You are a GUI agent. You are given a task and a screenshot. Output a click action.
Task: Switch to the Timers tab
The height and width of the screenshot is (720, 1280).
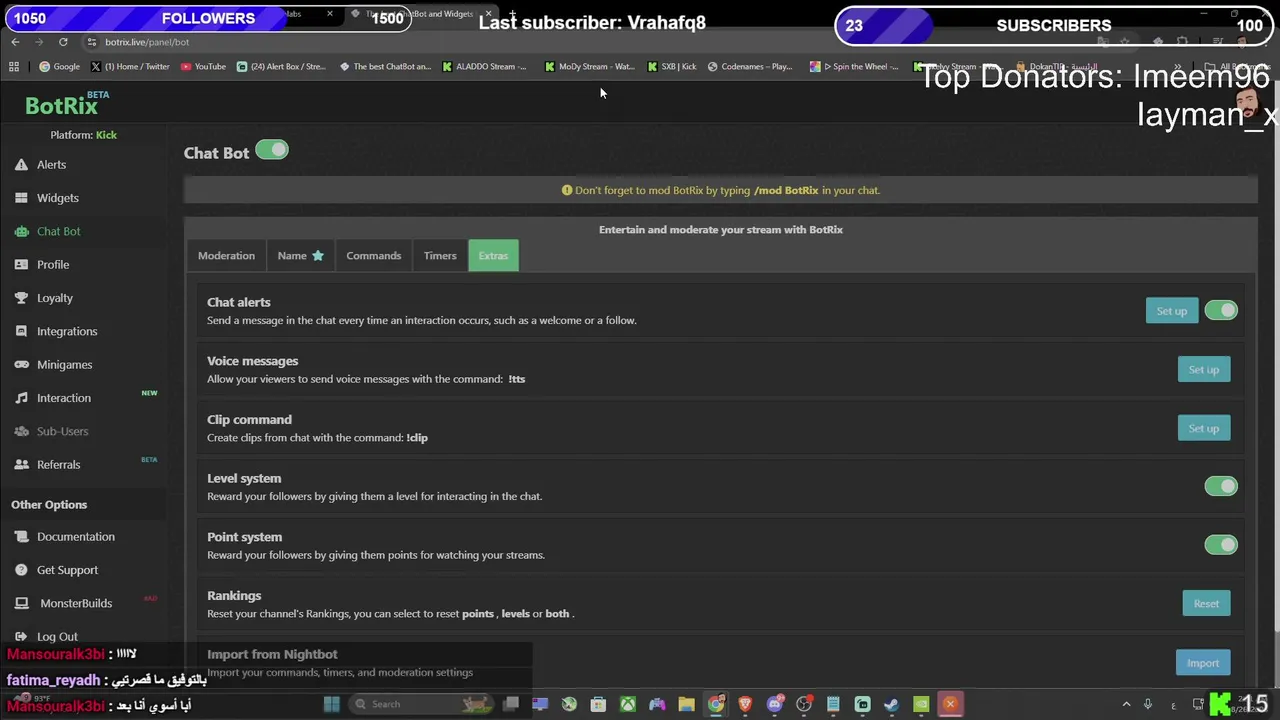440,256
